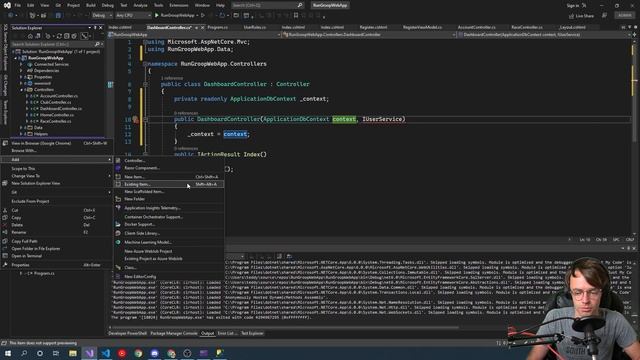Close the DashboardController.cs tab
This screenshot has height=360, width=640.
point(202,27)
